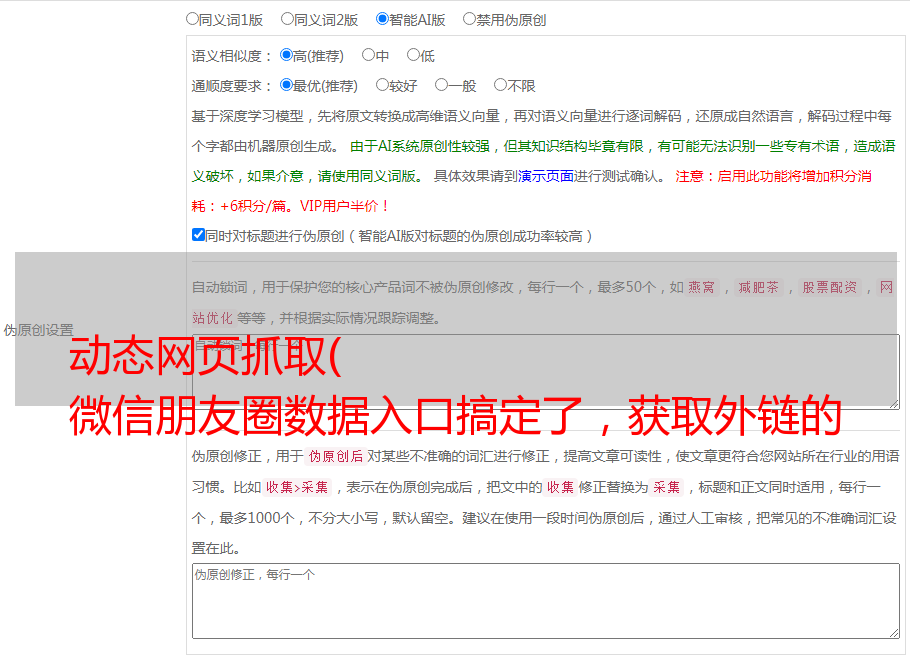This screenshot has width=911, height=658.
Task: Click the 伪原创修正 textarea resize grip
Action: click(x=892, y=632)
